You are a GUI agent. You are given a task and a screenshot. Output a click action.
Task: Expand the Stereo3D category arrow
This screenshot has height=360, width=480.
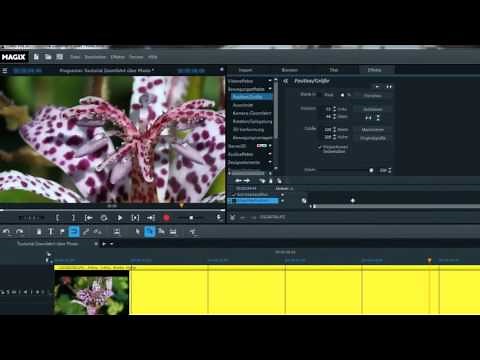(x=270, y=146)
